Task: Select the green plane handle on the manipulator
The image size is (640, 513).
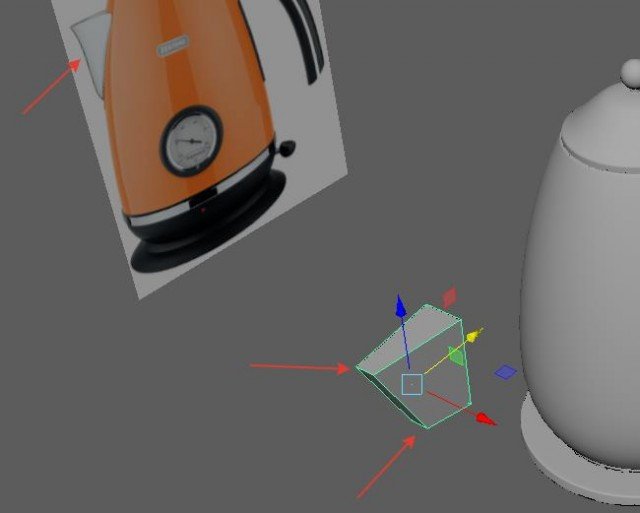Action: click(456, 355)
